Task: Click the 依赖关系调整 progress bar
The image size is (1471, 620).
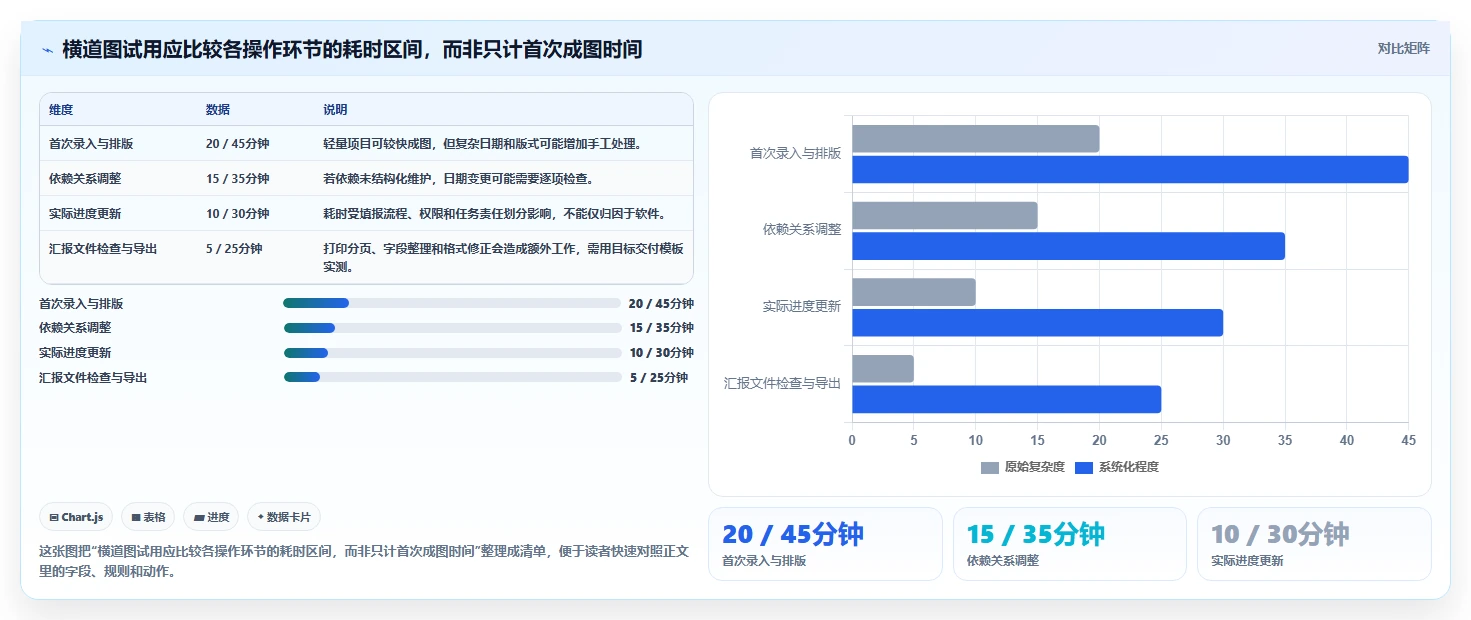Action: 452,328
